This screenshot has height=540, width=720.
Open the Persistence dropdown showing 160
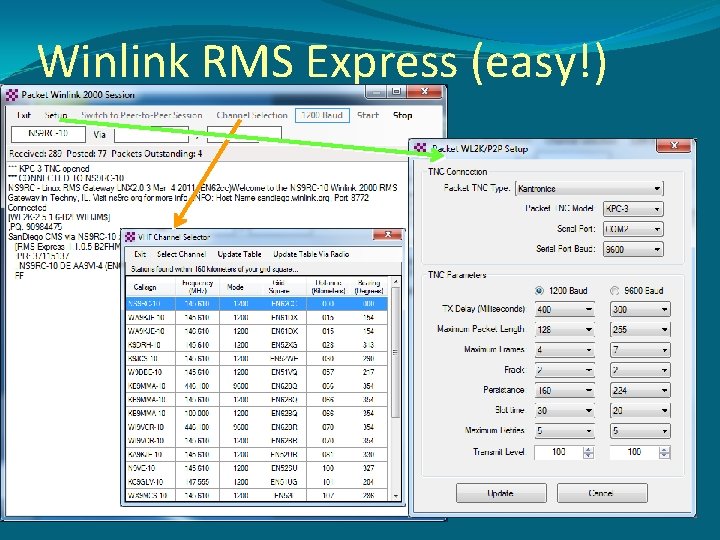click(564, 390)
